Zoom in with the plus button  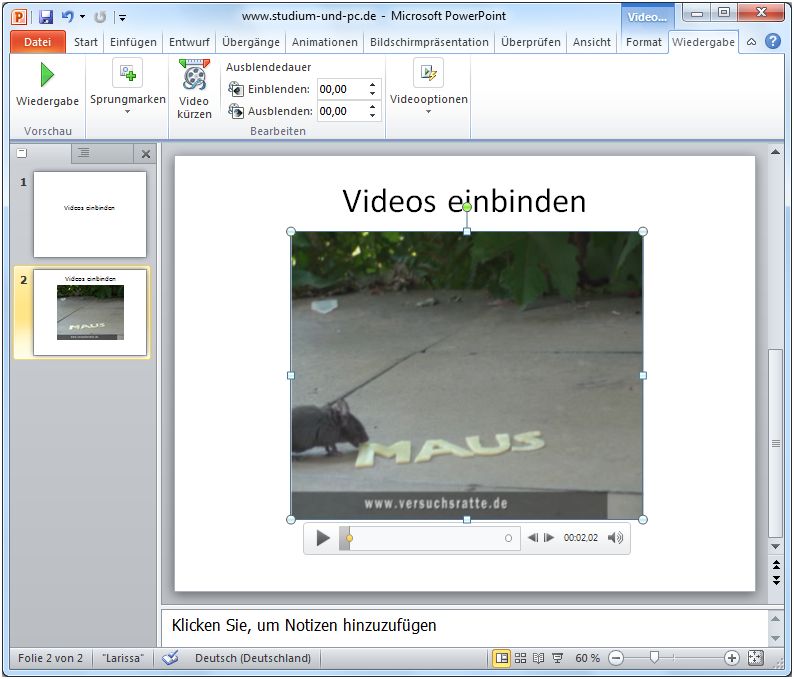[x=731, y=658]
